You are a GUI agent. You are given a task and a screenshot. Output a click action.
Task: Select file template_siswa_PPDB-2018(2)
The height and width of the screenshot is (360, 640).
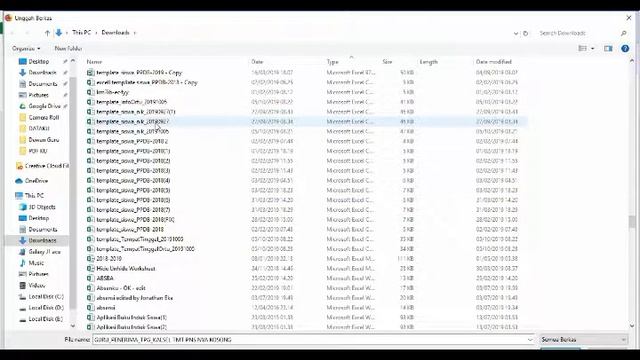tap(133, 161)
